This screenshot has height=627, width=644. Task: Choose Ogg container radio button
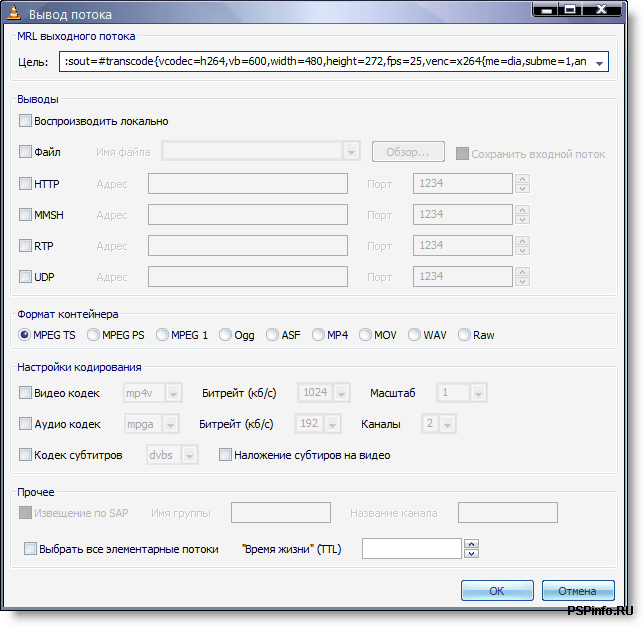226,335
